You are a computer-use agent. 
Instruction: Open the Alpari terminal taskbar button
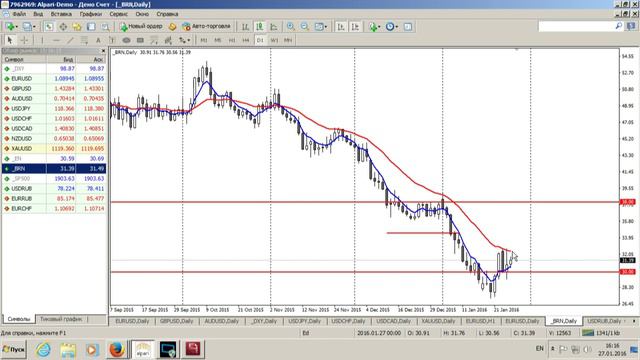click(x=142, y=350)
